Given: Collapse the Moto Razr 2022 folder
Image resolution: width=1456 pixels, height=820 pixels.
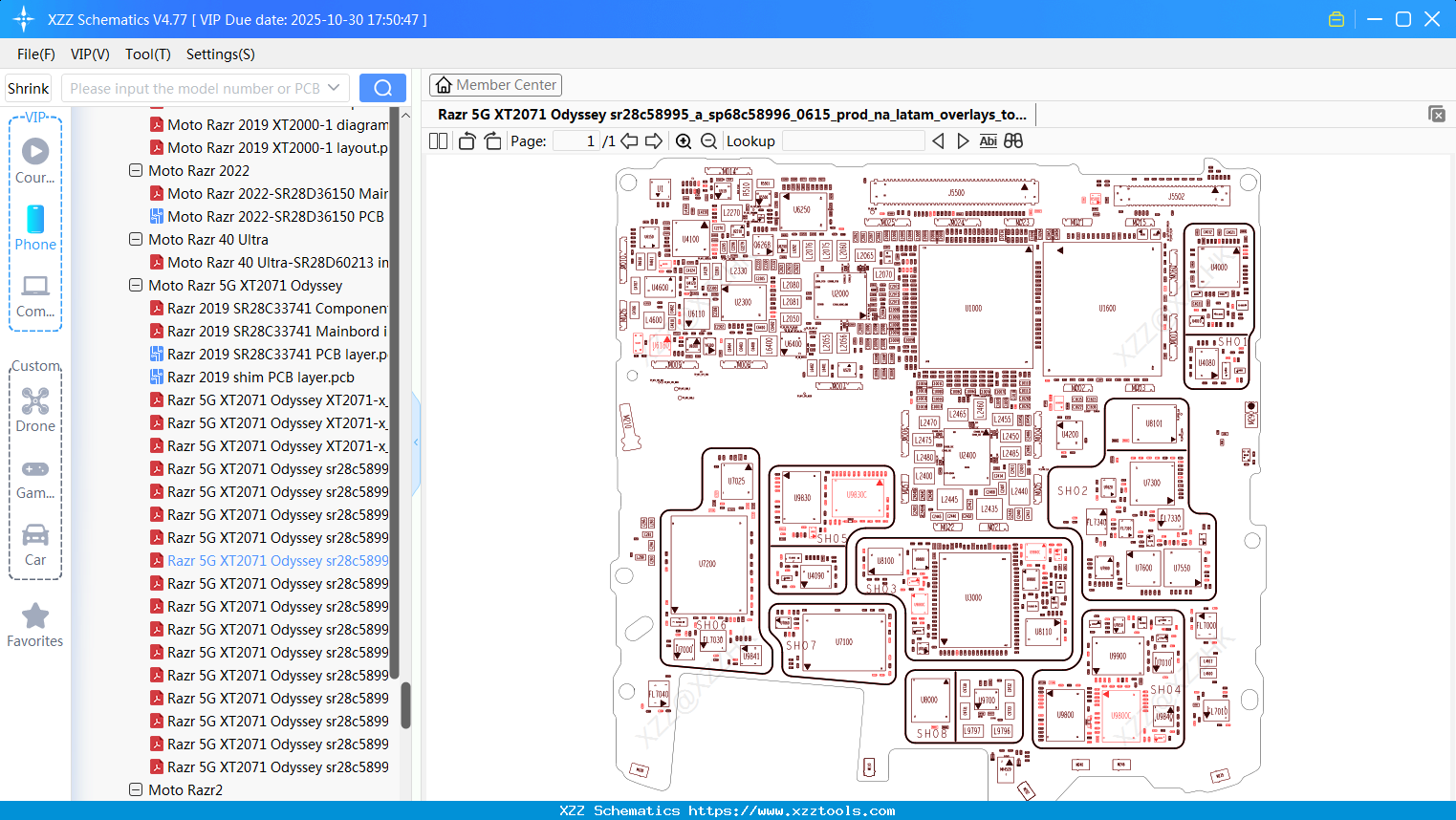Looking at the screenshot, I should pos(136,170).
